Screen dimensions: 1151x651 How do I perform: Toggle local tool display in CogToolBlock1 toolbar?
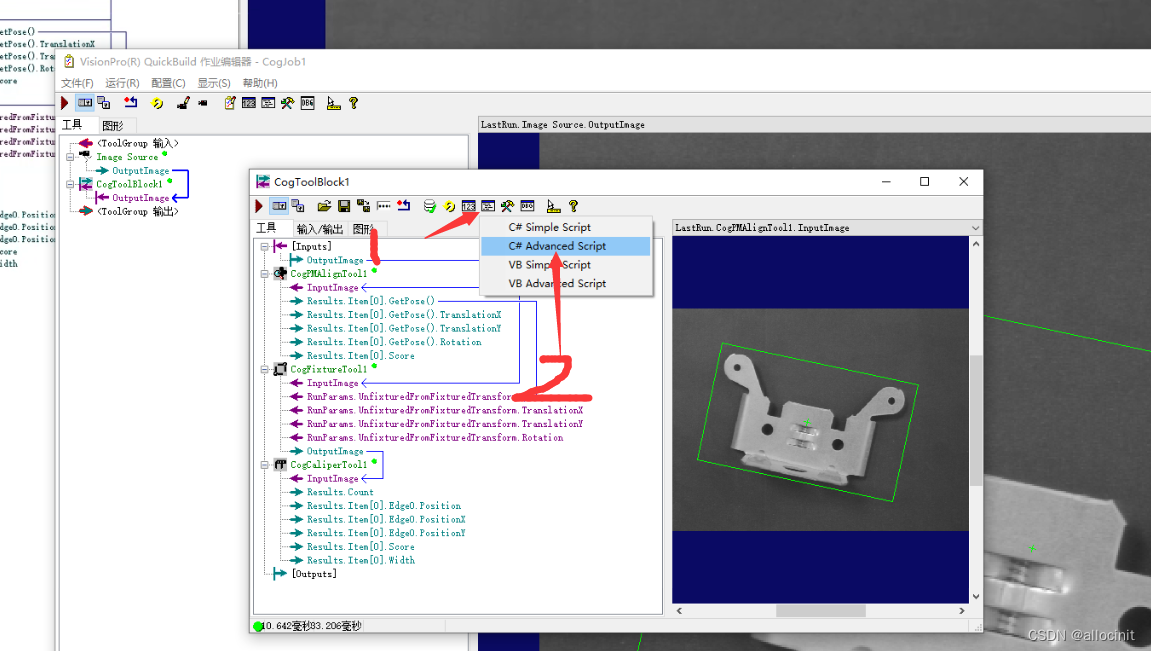(x=279, y=206)
